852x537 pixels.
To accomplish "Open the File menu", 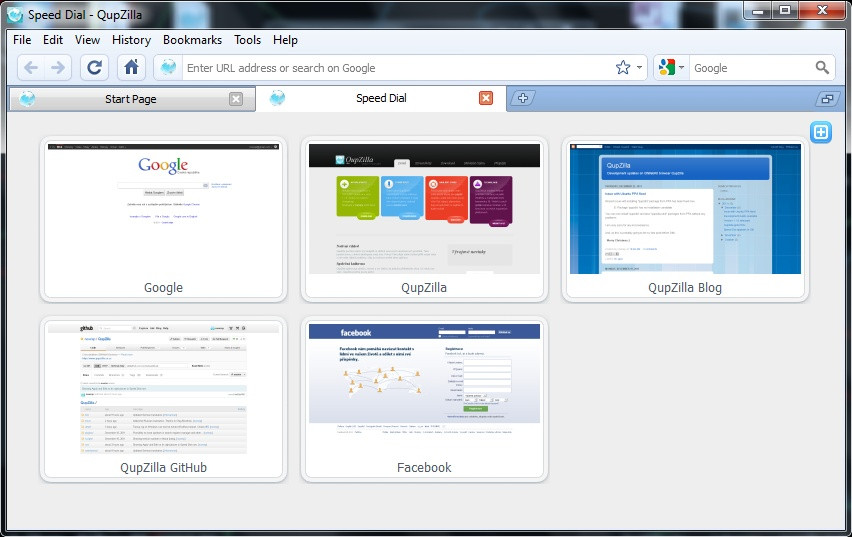I will 22,40.
